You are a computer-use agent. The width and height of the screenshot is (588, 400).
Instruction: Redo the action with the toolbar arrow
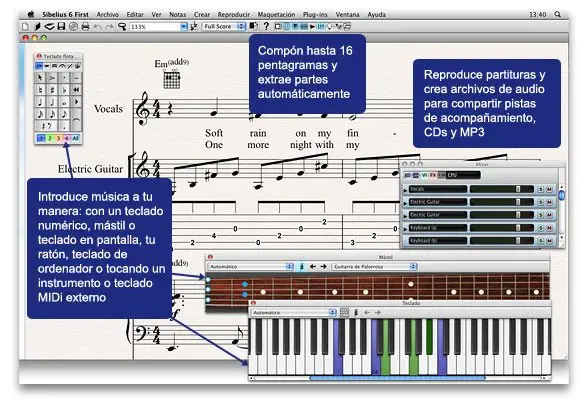(109, 27)
